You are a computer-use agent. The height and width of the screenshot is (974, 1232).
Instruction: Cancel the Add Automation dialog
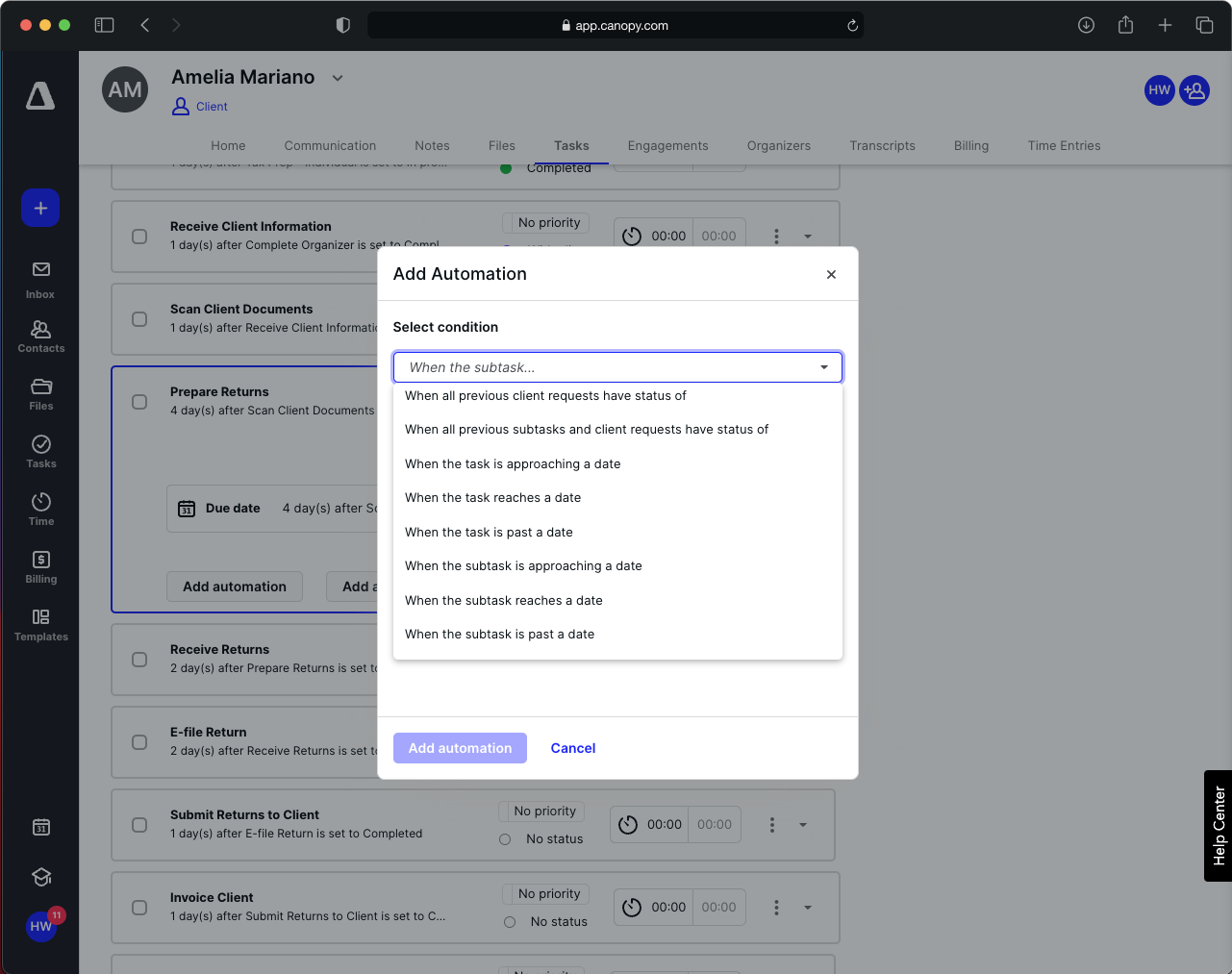[x=572, y=748]
